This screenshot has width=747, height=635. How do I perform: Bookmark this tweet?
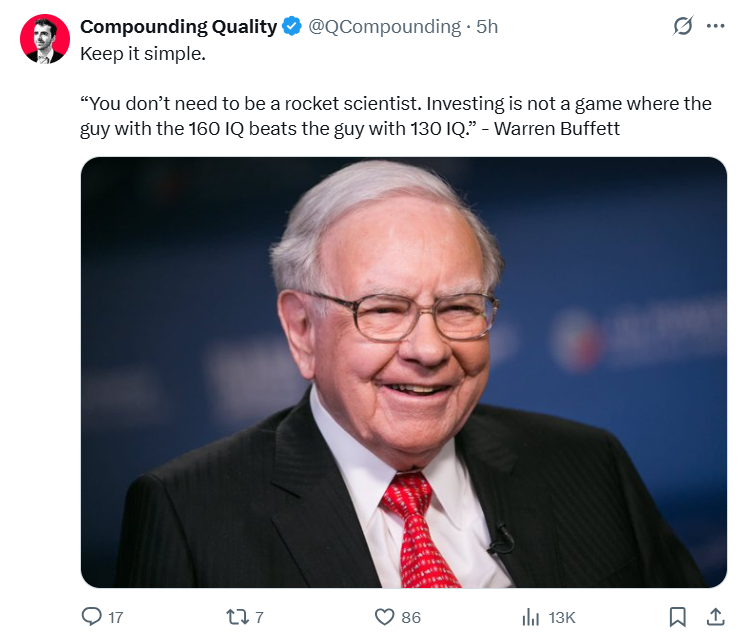(677, 617)
